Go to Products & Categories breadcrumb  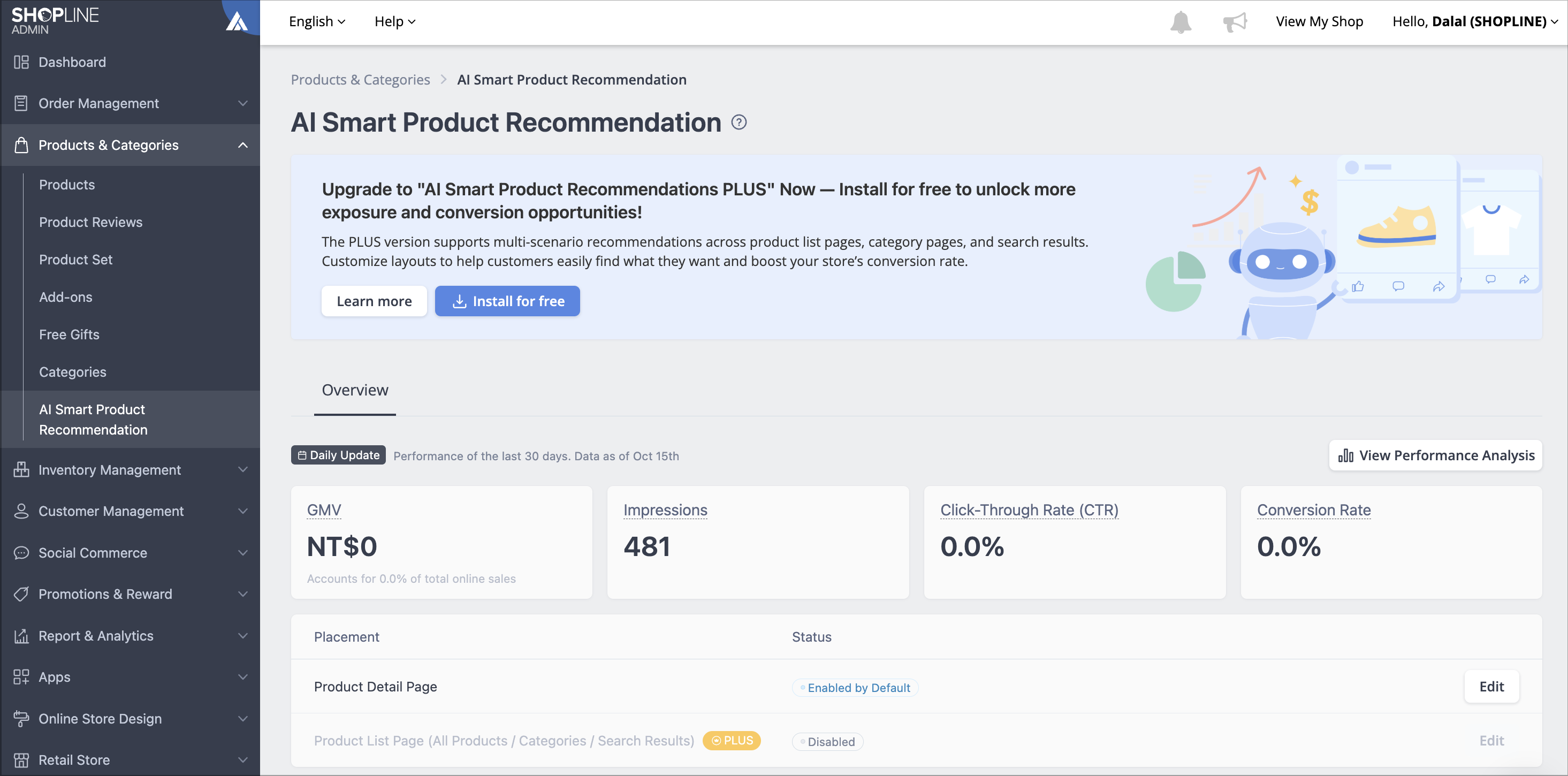[360, 80]
